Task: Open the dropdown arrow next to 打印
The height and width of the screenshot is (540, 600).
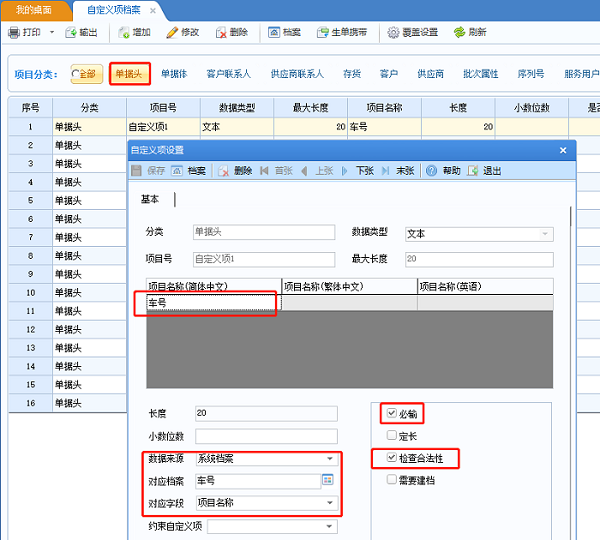Action: [x=52, y=33]
